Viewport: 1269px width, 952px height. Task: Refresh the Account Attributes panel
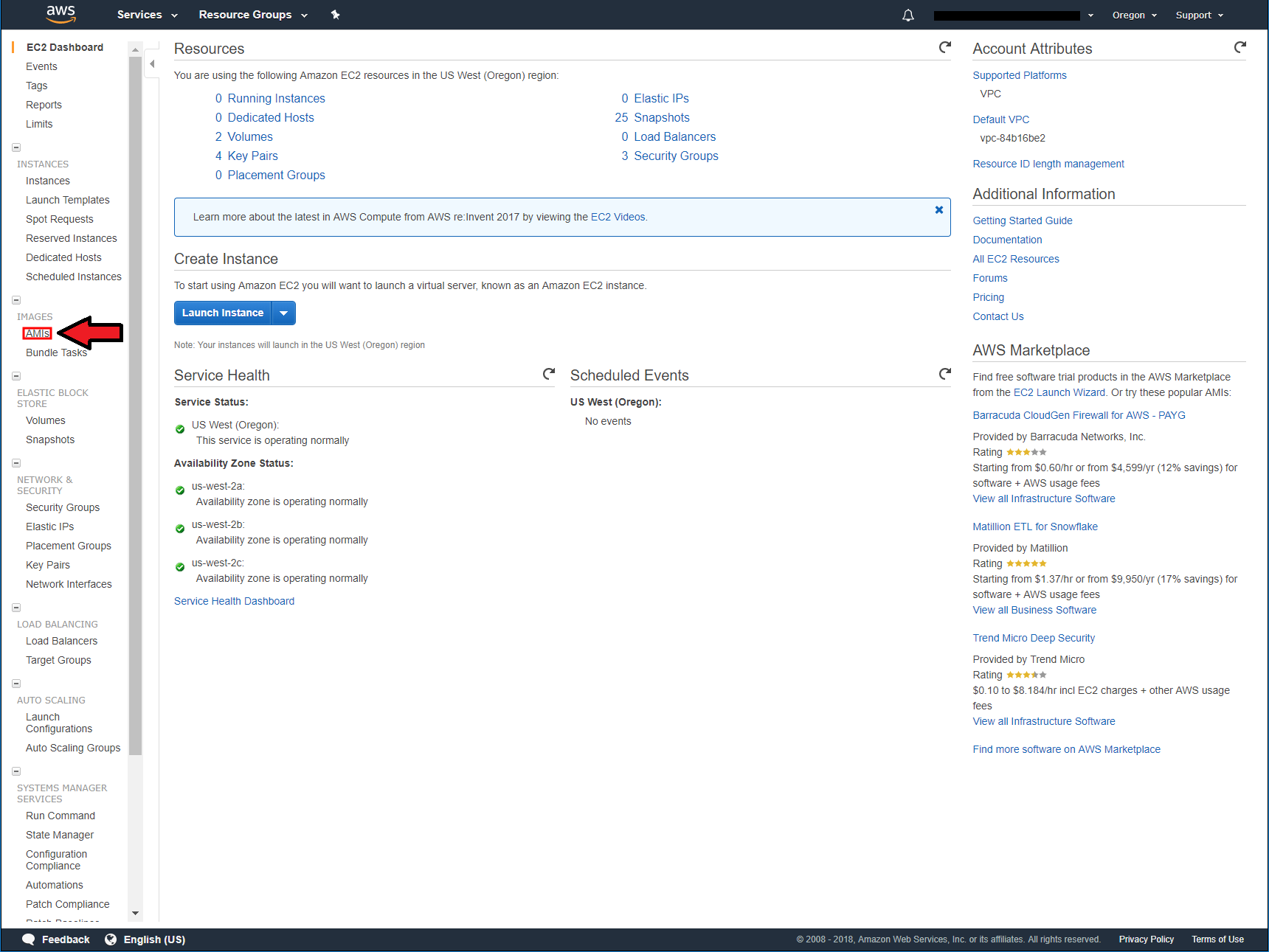1239,47
